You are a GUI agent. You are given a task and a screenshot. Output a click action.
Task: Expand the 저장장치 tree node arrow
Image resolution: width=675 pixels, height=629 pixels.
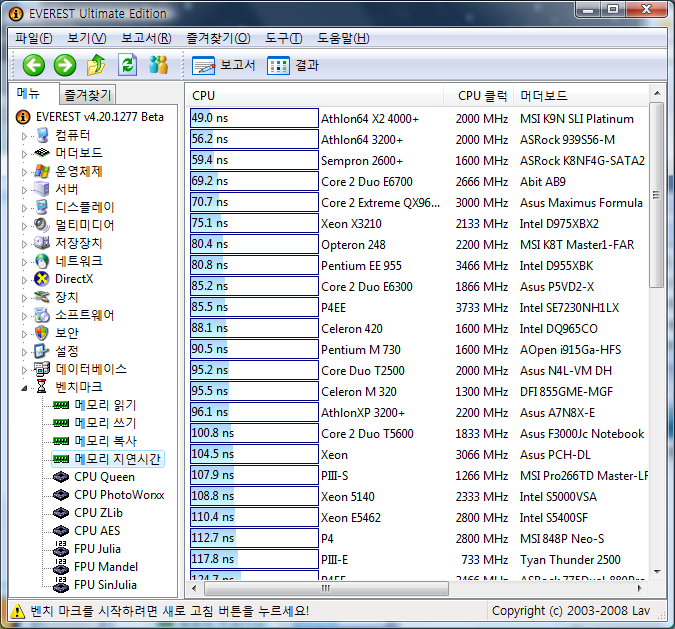24,244
